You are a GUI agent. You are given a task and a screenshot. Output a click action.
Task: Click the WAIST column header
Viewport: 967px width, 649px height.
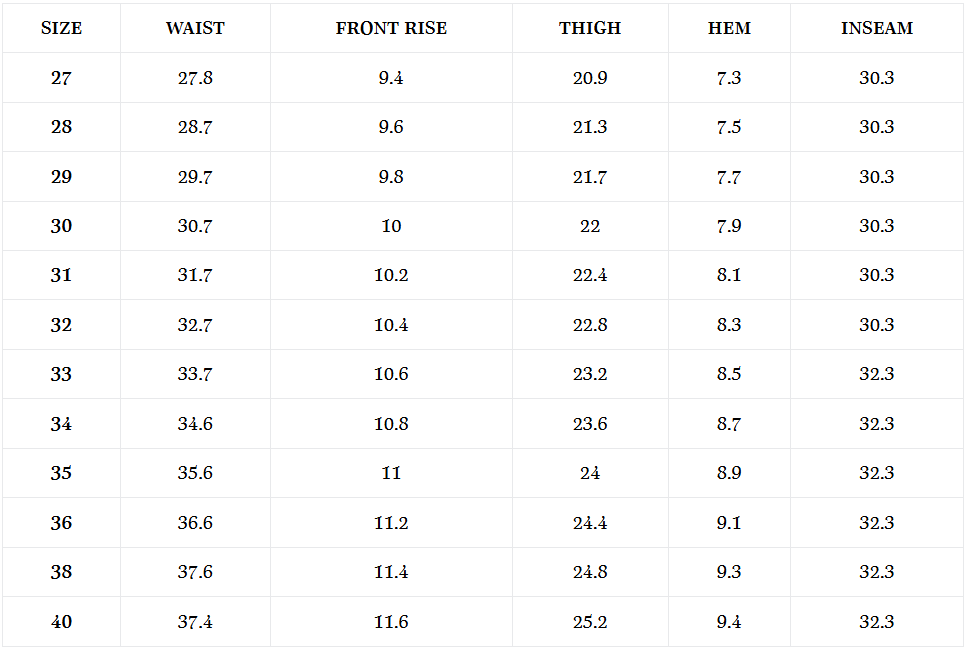pos(195,28)
